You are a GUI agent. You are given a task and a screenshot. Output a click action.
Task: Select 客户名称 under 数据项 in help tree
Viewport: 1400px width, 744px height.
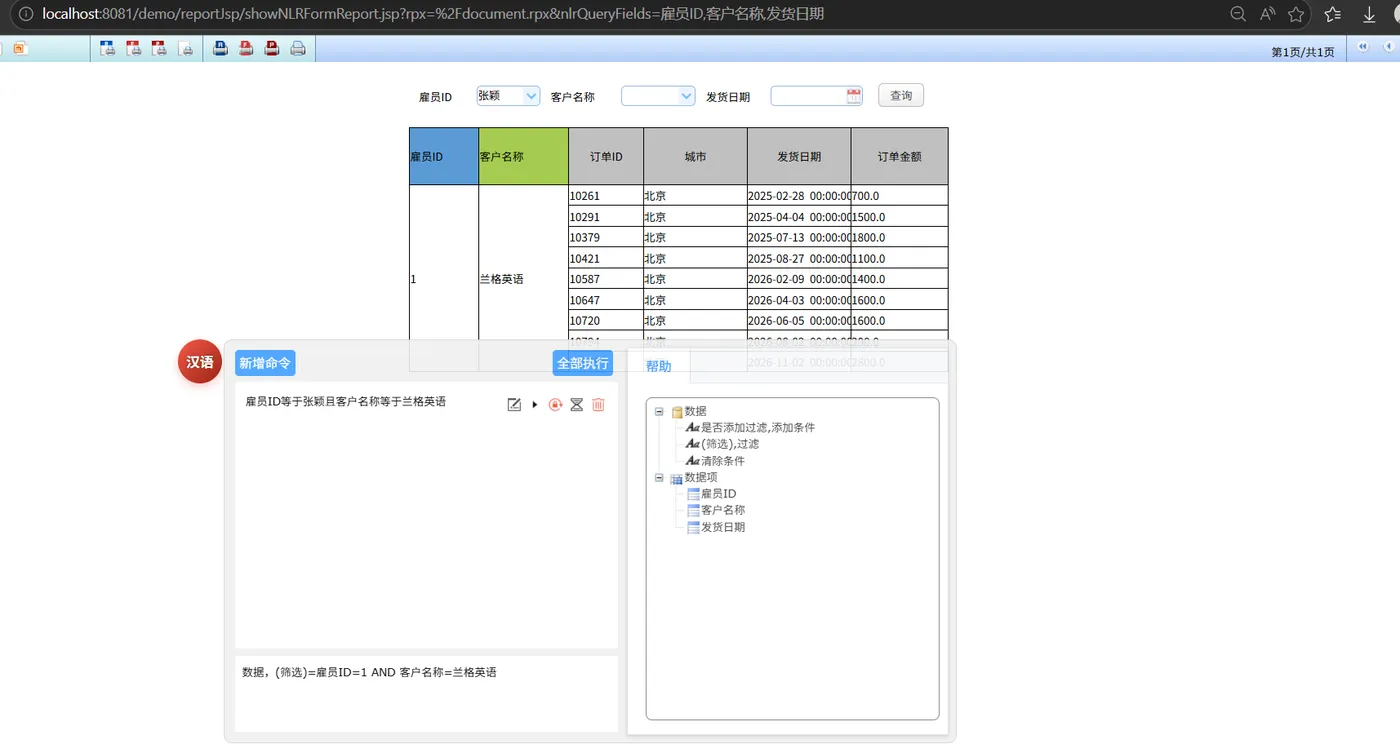coord(722,510)
